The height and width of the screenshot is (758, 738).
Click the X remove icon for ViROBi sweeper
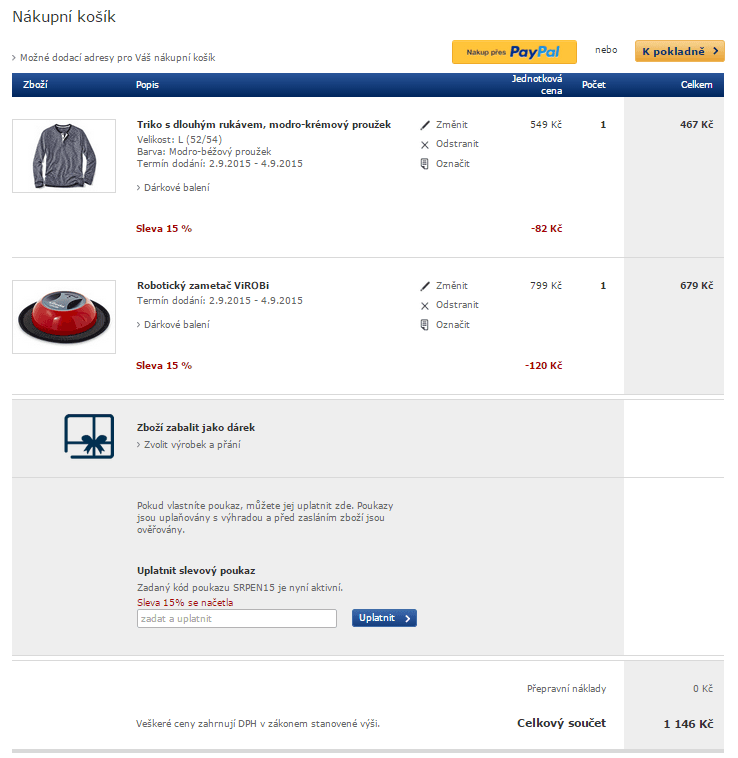425,306
